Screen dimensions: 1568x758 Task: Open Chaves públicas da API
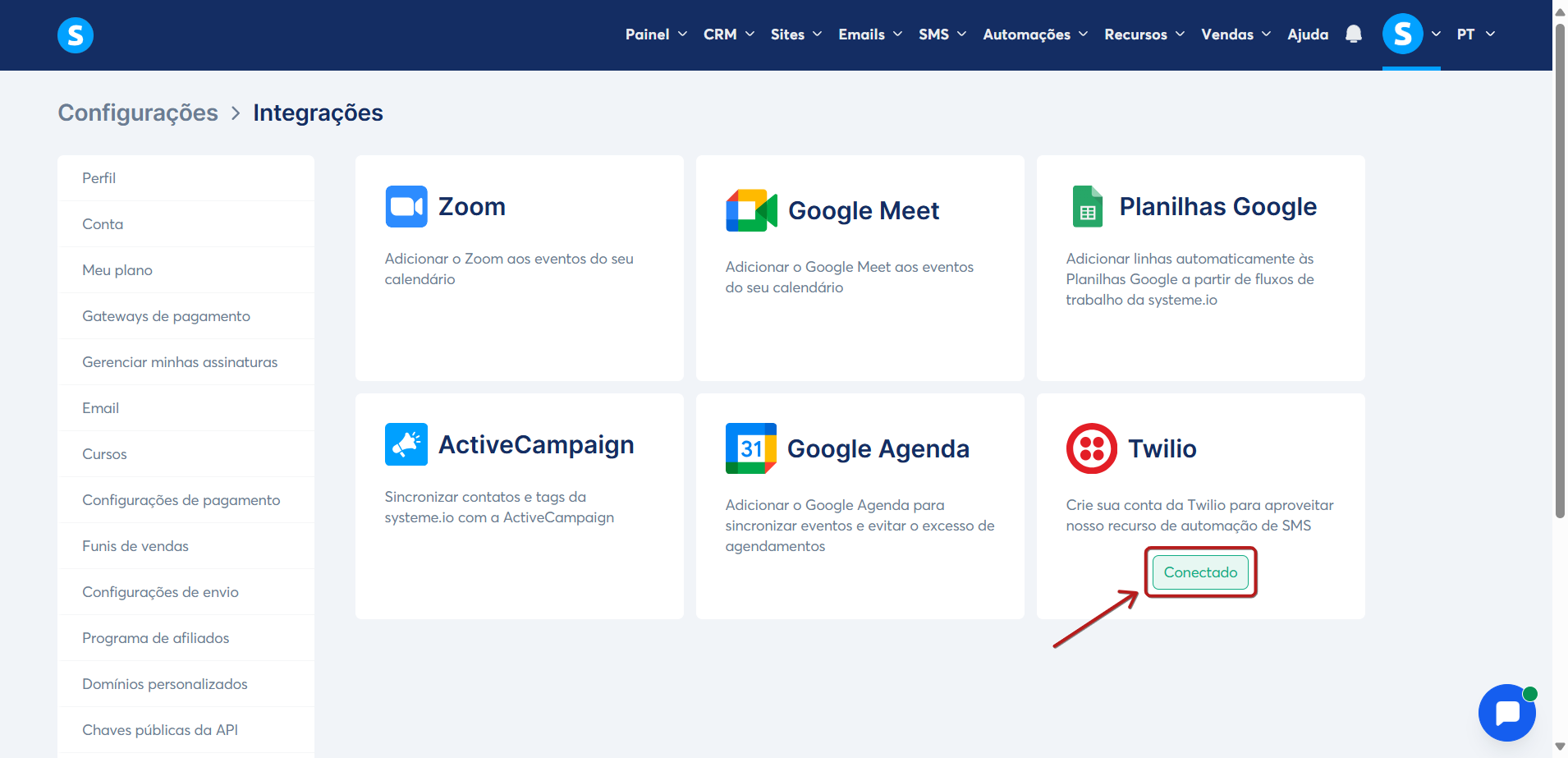point(186,730)
